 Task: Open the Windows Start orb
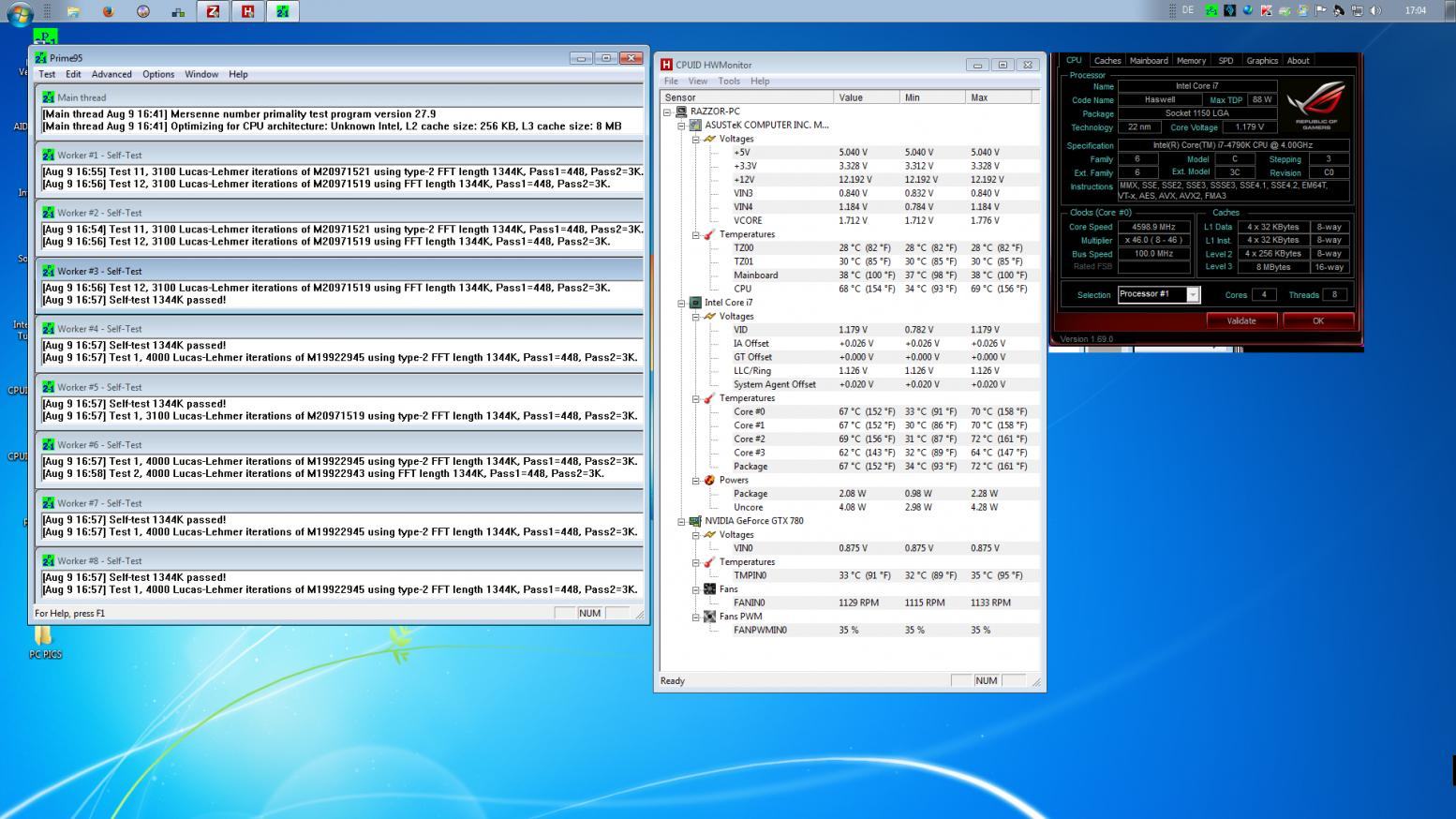click(x=20, y=12)
